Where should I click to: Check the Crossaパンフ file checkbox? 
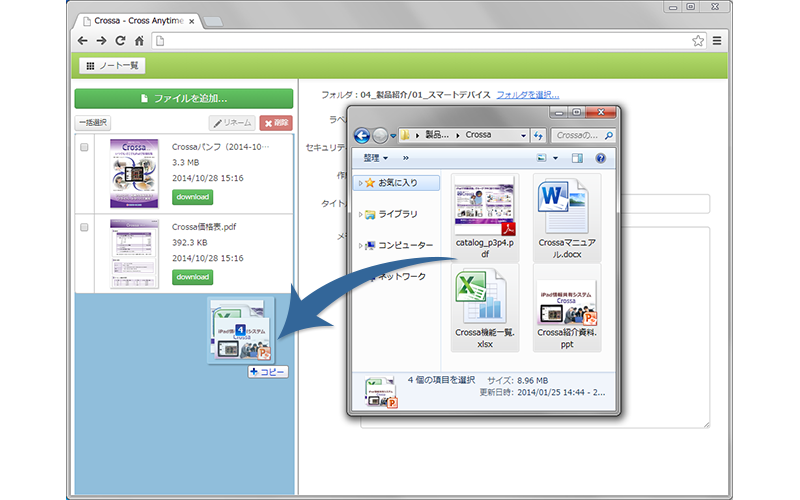pos(84,147)
